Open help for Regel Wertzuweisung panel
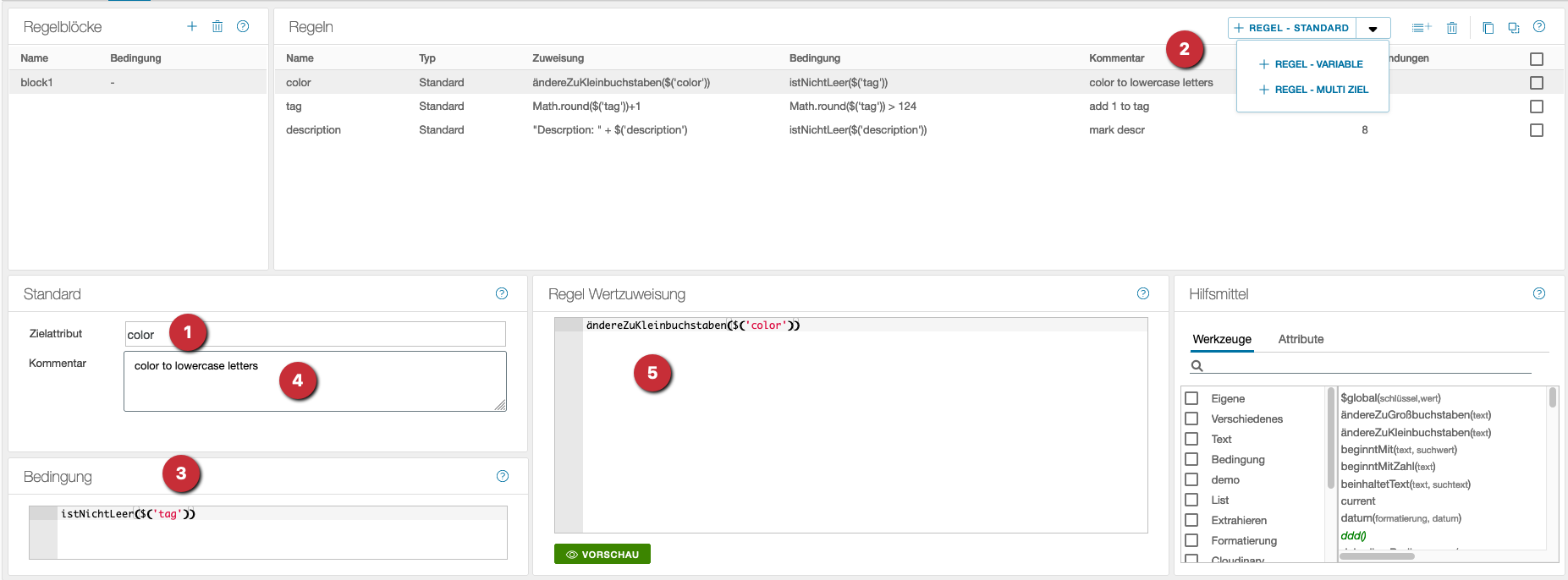This screenshot has width=1568, height=580. 1143,293
